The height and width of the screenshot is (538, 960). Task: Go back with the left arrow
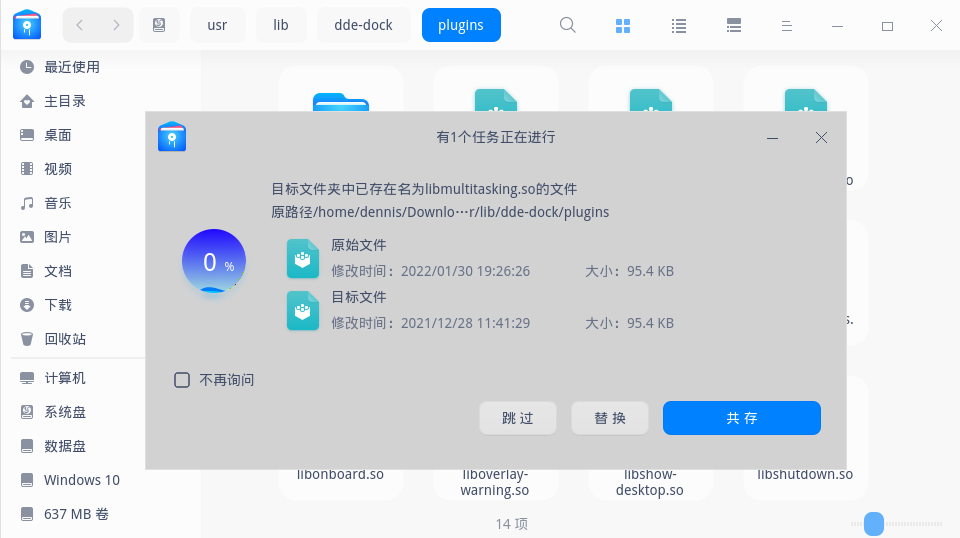(x=80, y=25)
